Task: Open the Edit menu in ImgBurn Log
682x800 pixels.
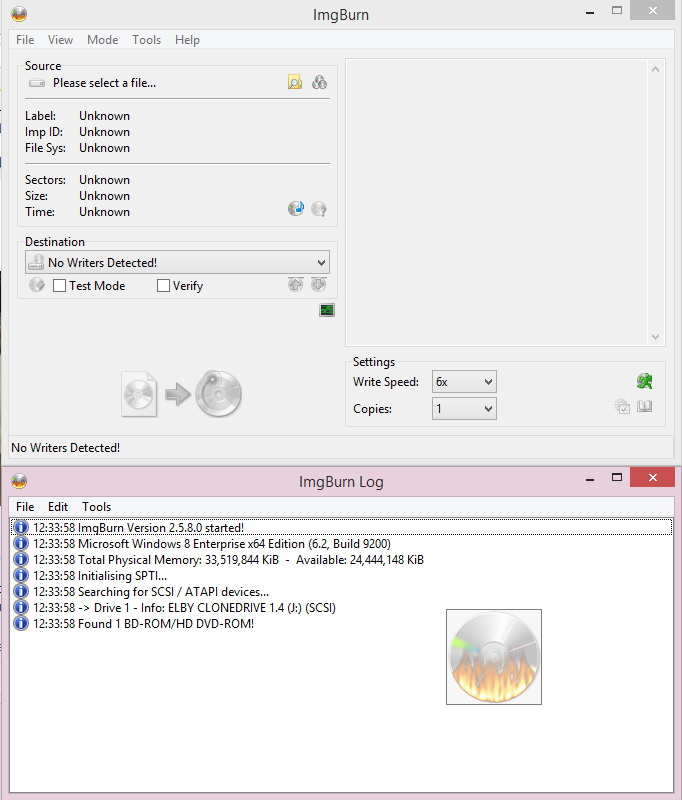Action: 58,507
